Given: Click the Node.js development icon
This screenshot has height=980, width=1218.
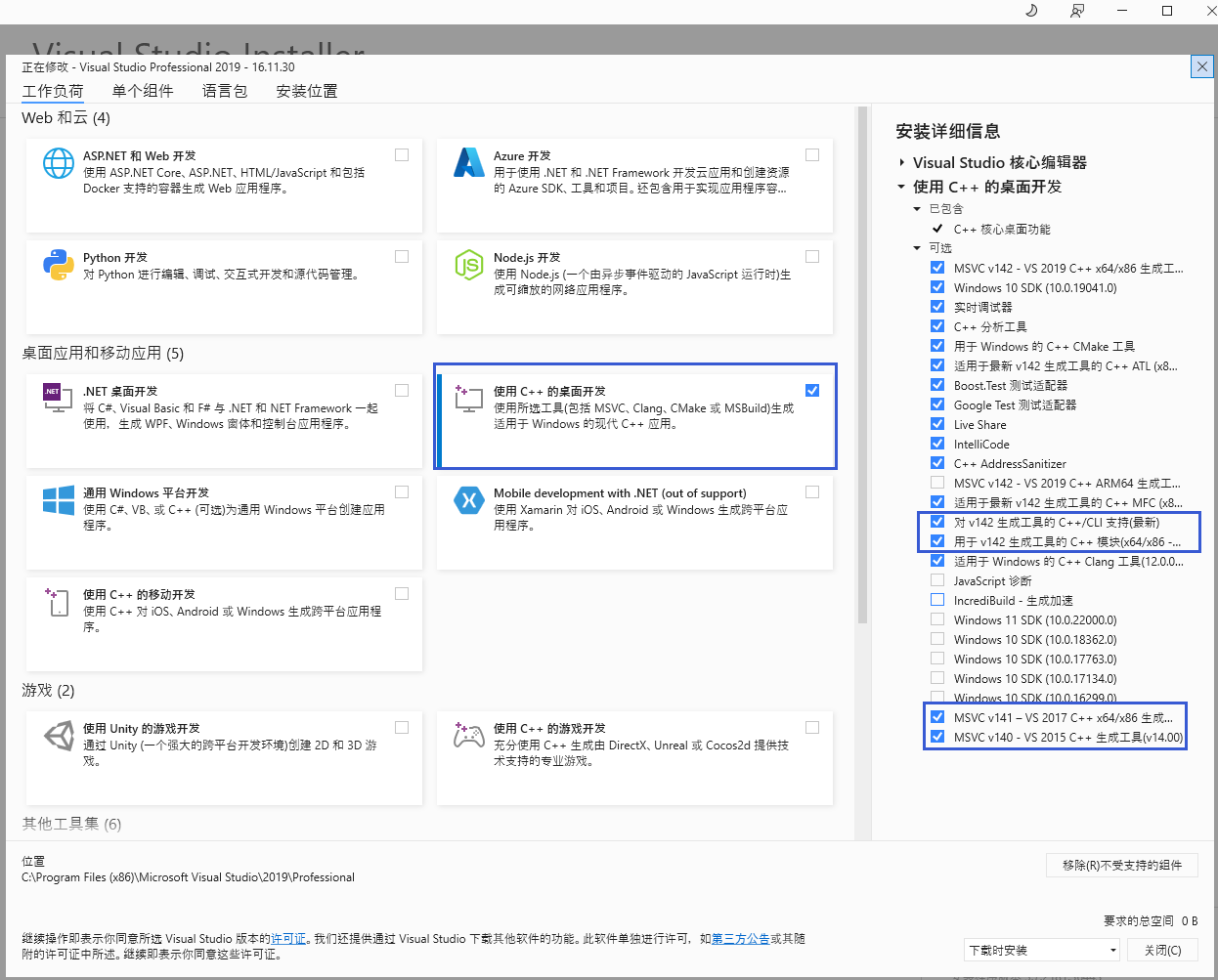Looking at the screenshot, I should (469, 265).
